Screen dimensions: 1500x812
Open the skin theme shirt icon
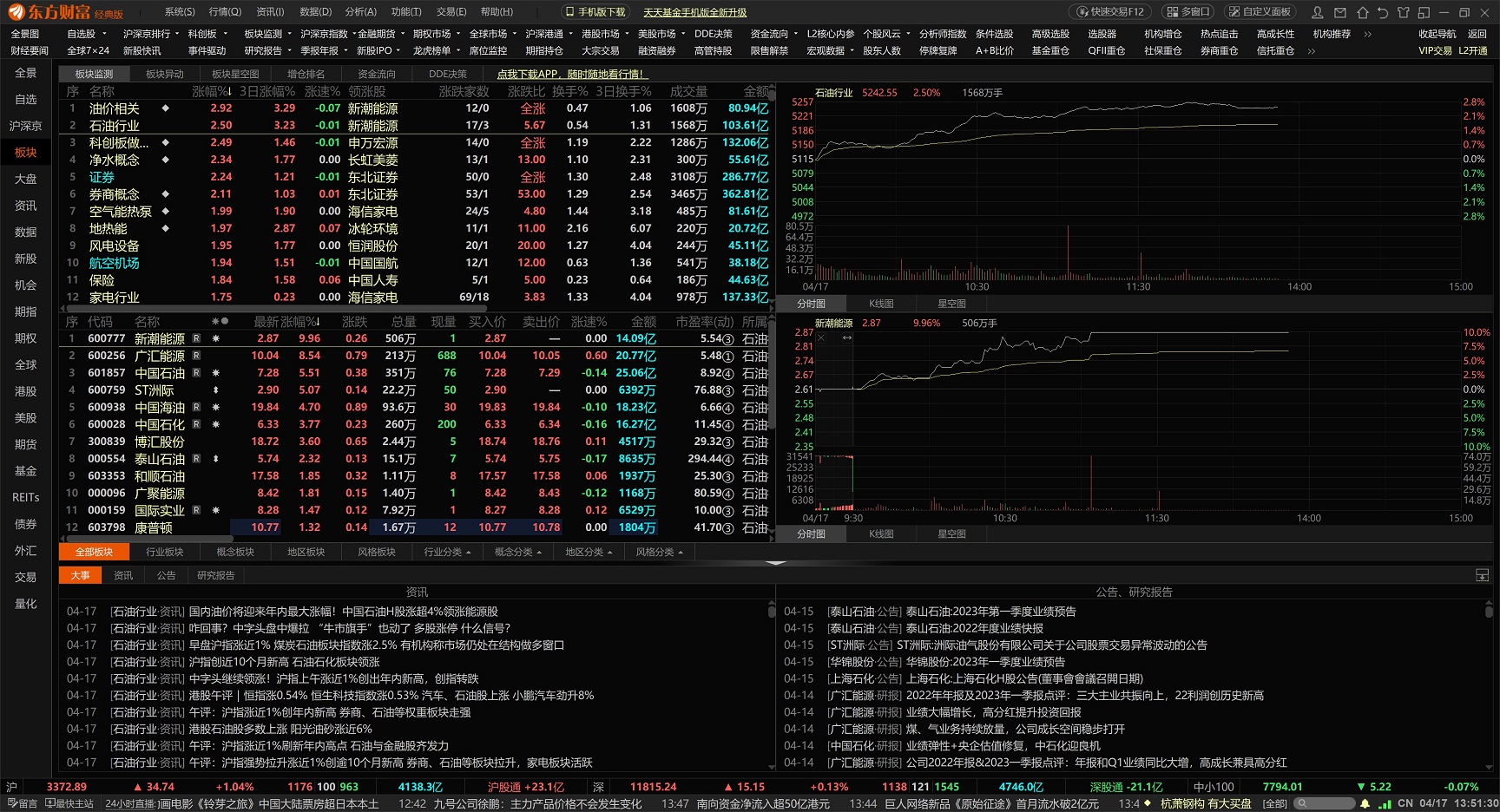pyautogui.click(x=1404, y=12)
